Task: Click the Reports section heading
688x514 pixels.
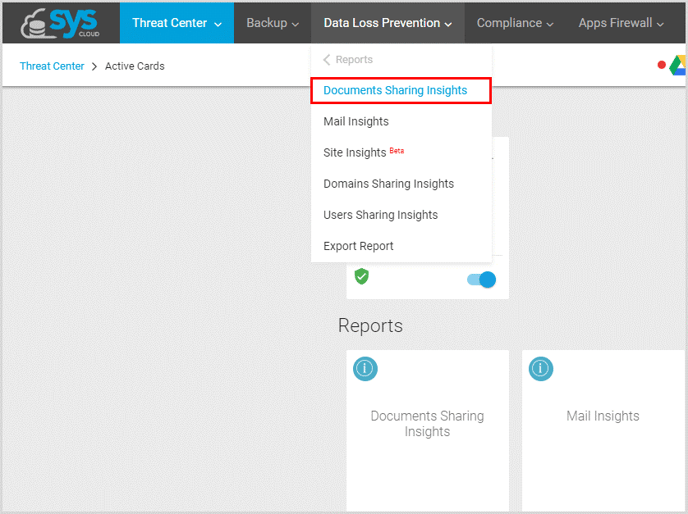Action: tap(370, 326)
